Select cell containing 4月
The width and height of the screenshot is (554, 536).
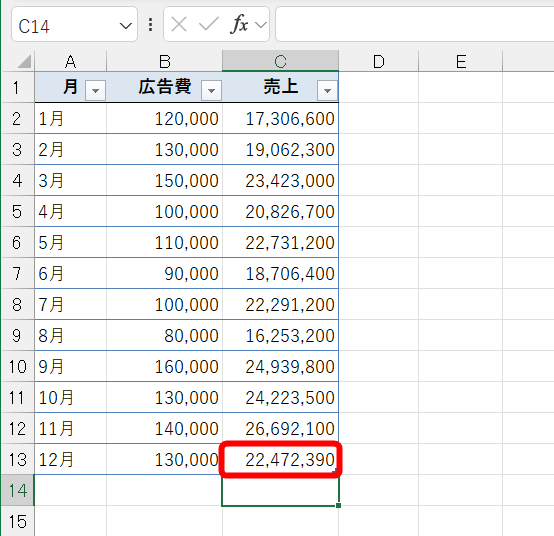71,211
